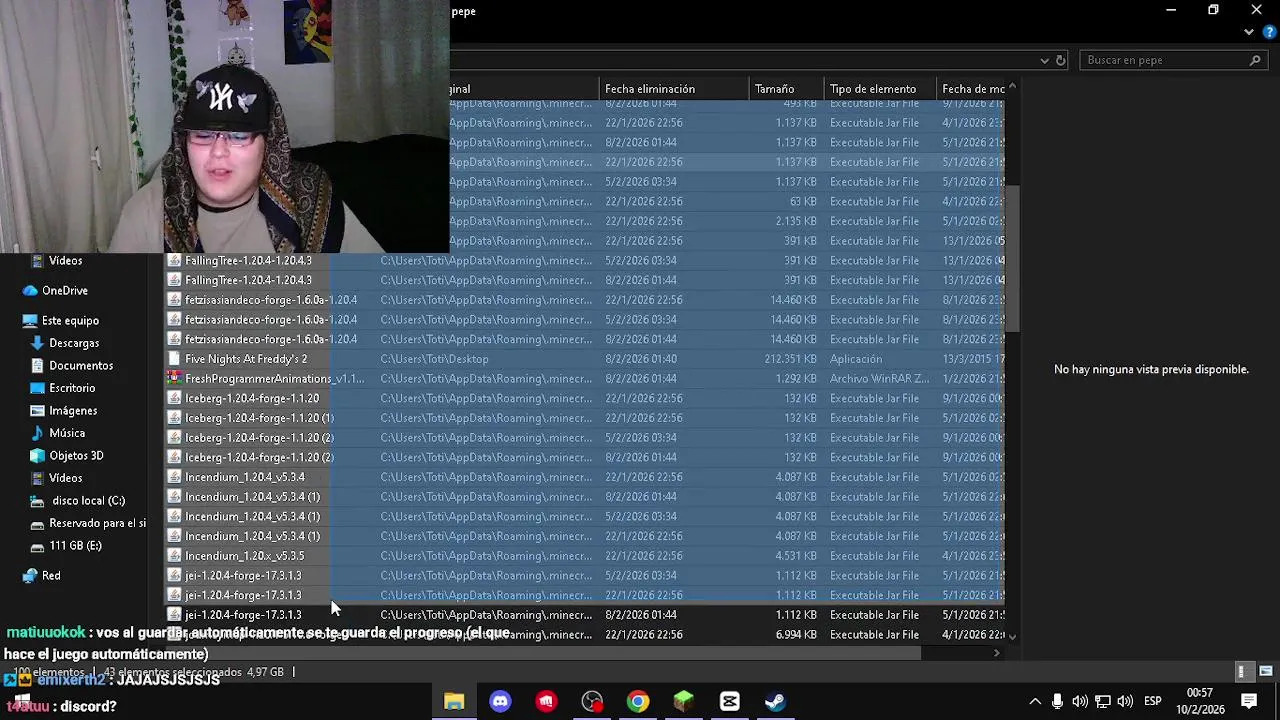Click the 4.531 KB size cell
The width and height of the screenshot is (1280, 720).
click(796, 556)
